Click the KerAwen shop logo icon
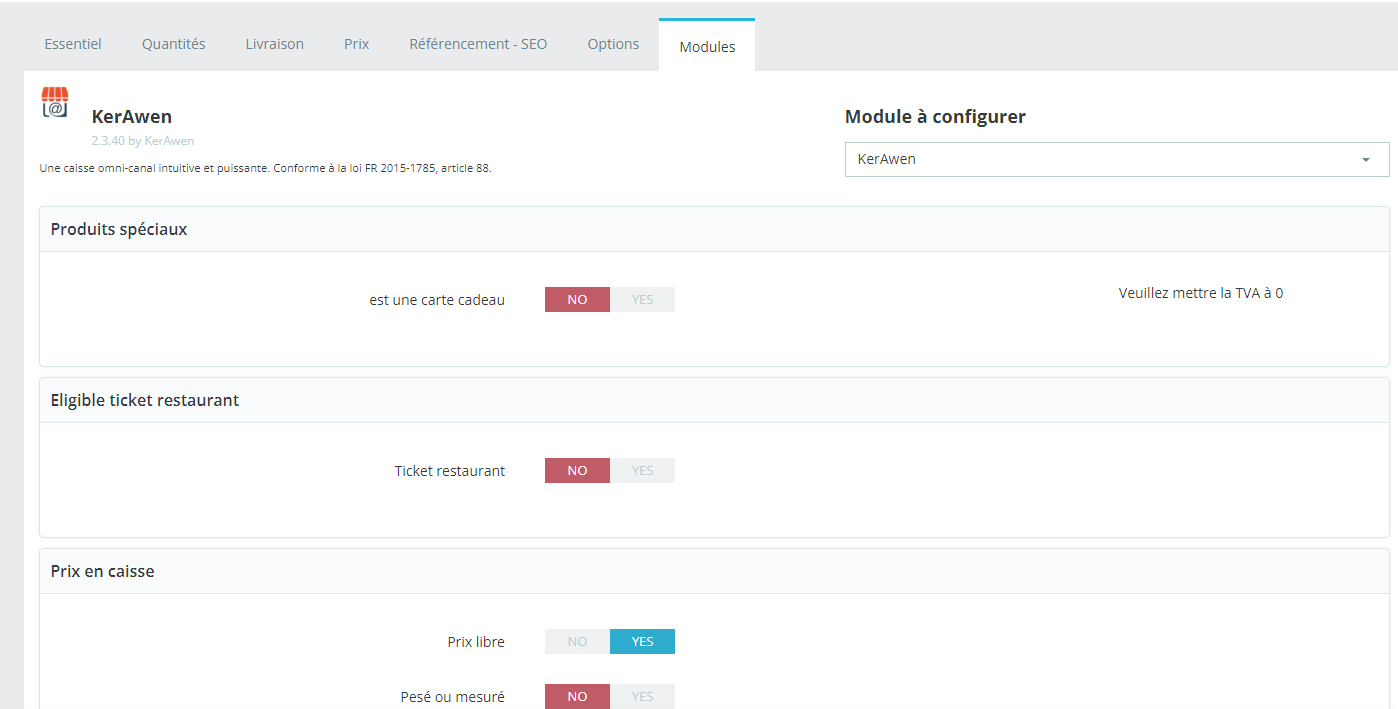This screenshot has height=709, width=1398. [x=54, y=102]
